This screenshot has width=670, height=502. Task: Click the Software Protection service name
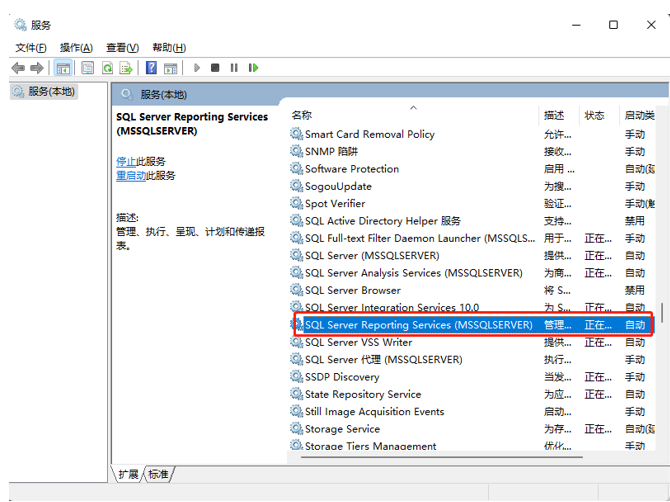[x=352, y=169]
